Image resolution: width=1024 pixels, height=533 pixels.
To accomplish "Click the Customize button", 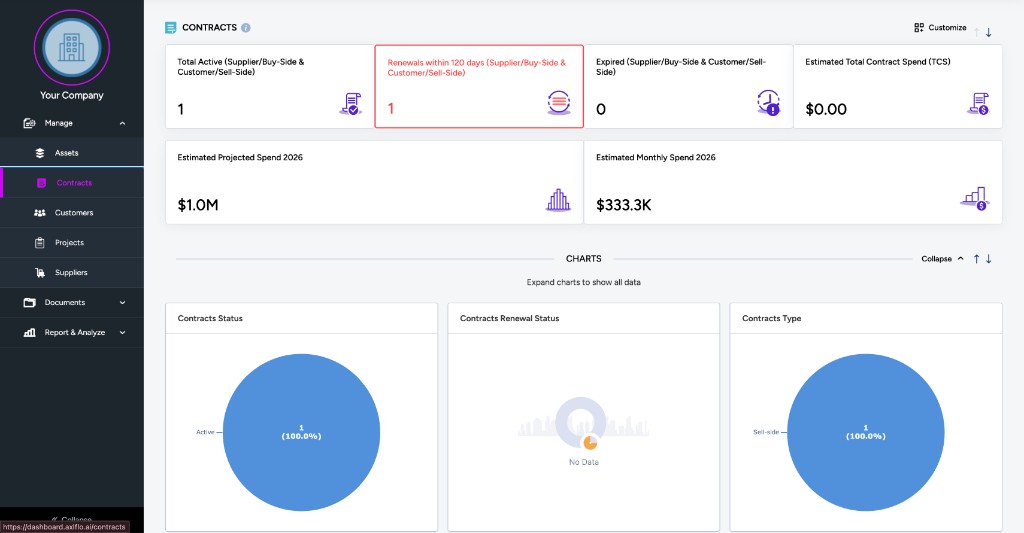I will [x=940, y=27].
